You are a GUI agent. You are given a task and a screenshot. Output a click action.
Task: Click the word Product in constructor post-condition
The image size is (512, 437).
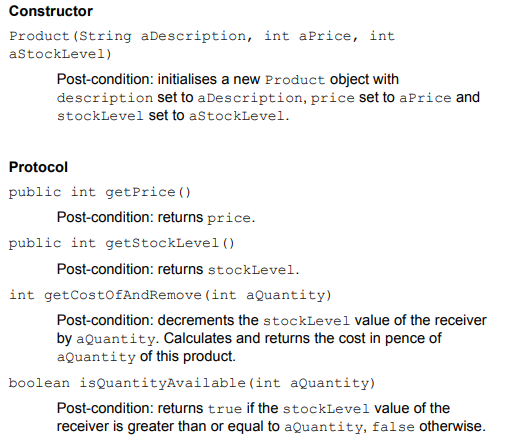295,80
